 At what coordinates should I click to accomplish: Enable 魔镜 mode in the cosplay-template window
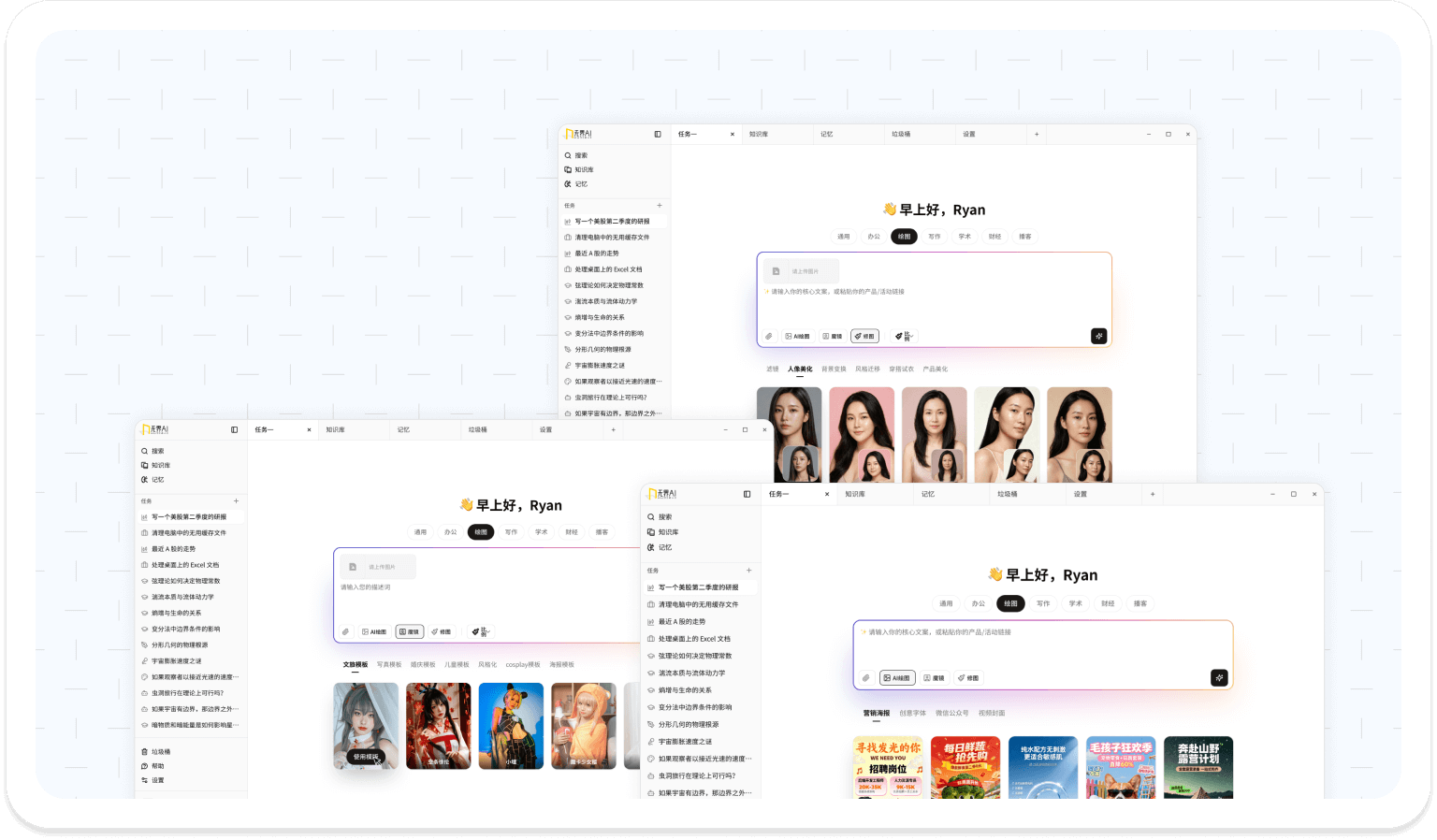(x=409, y=632)
